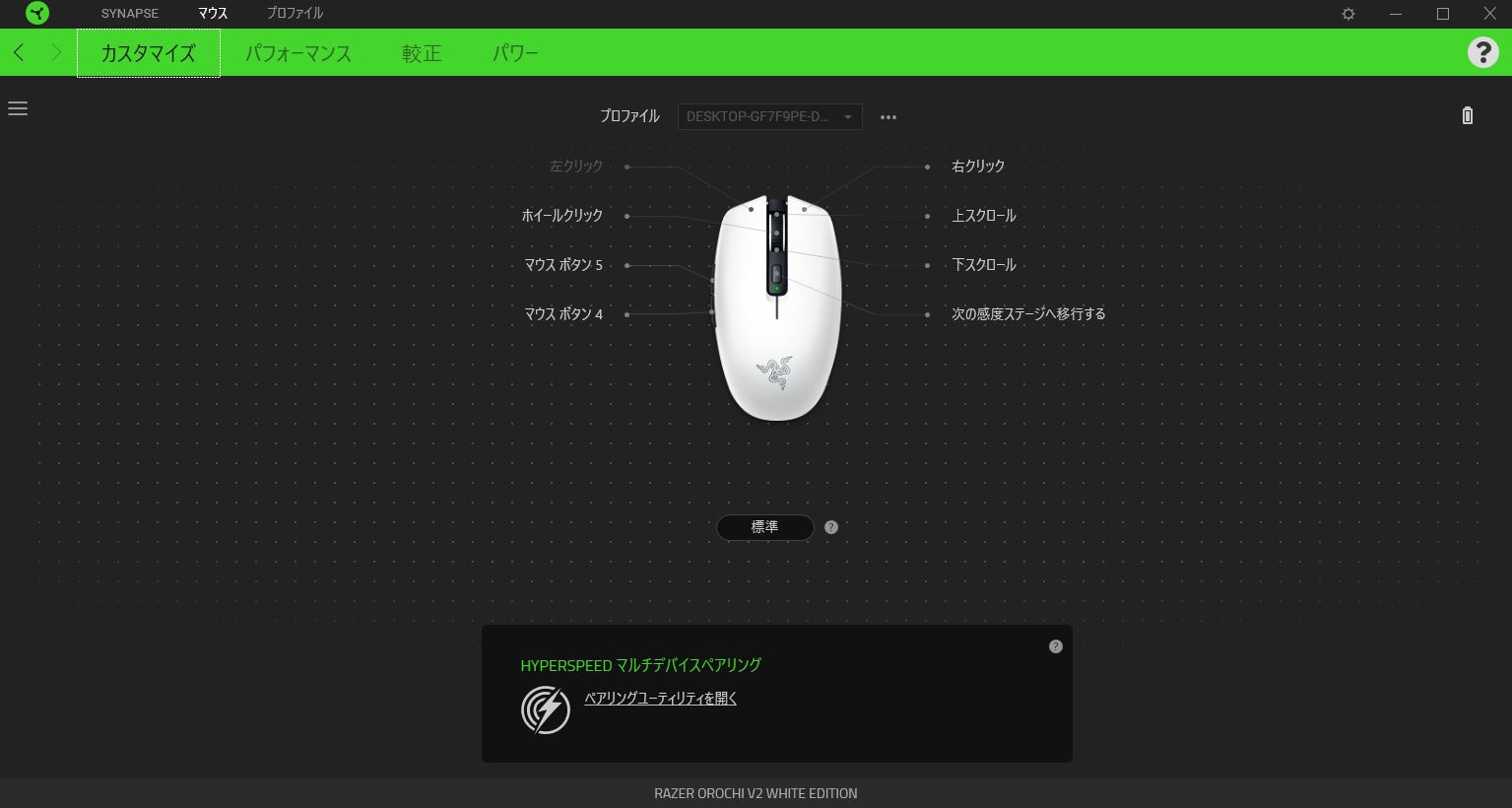Open the profile three-dot options menu
1512x808 pixels.
coord(888,117)
